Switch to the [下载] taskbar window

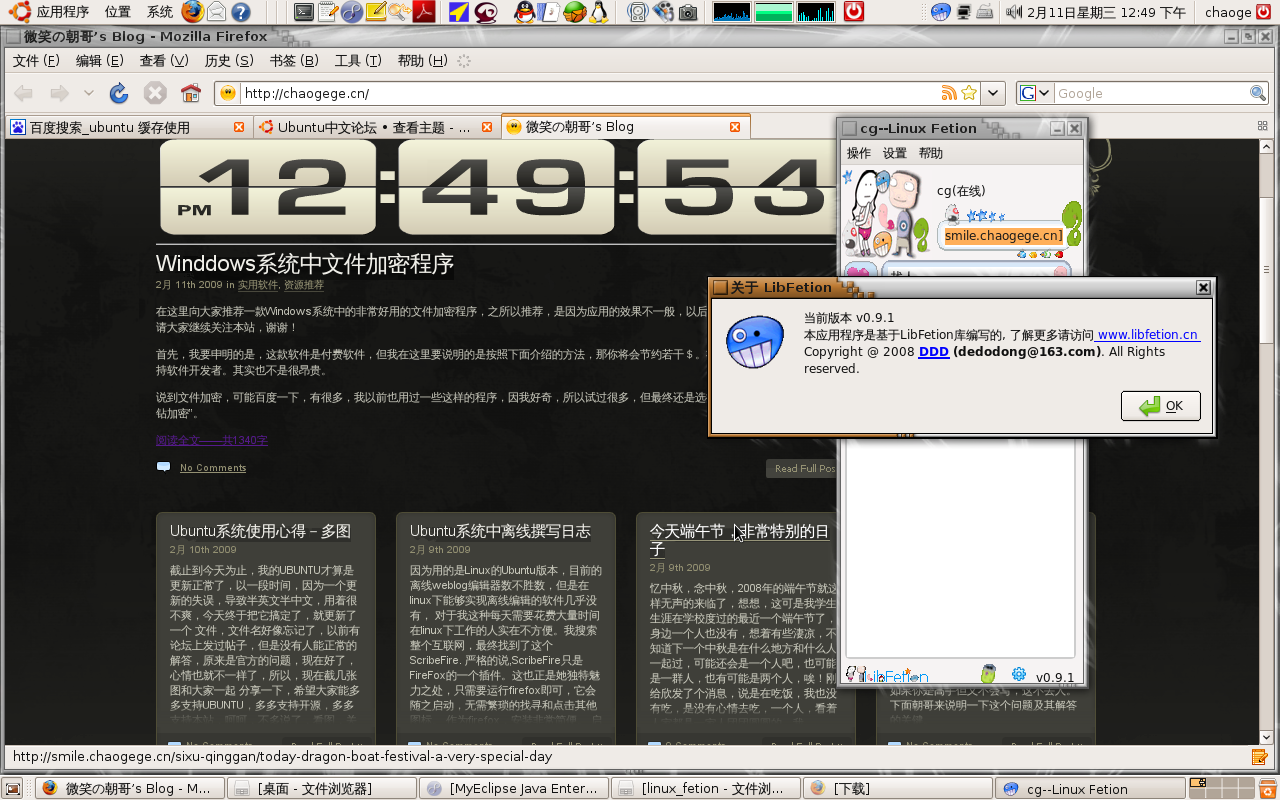pos(897,788)
